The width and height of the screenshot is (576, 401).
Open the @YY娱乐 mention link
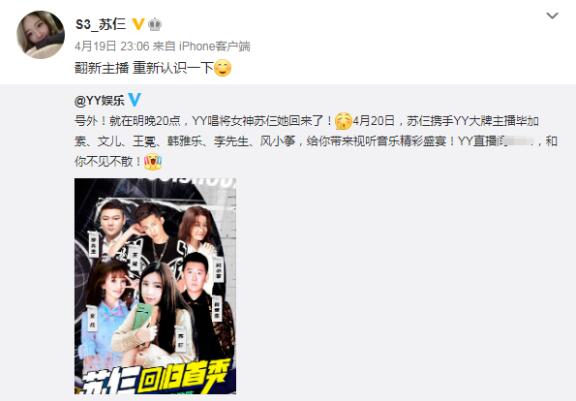(100, 100)
